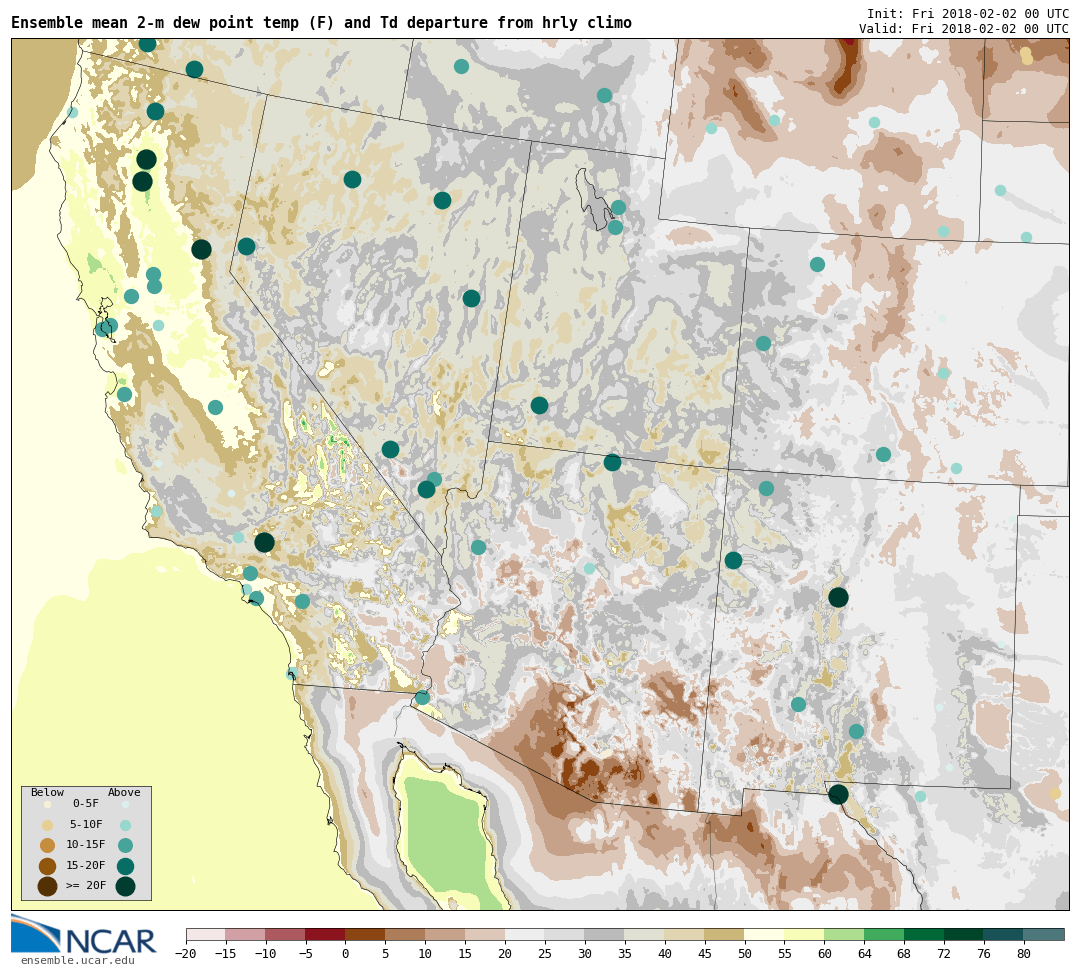Click the Above 5-10F light teal legend dot
The image size is (1080, 973).
tap(125, 825)
